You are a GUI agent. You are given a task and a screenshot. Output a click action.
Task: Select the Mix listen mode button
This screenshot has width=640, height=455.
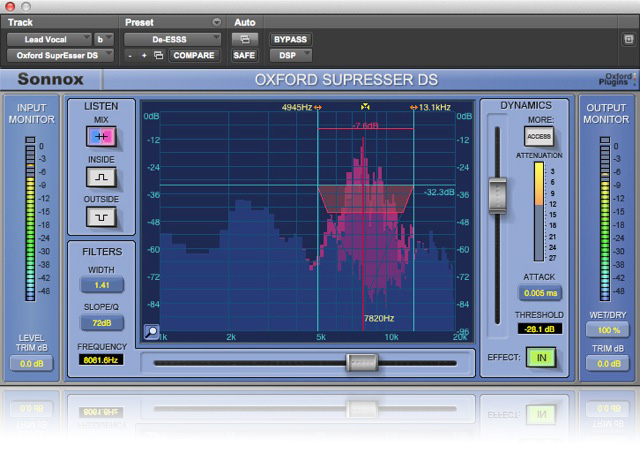101,137
